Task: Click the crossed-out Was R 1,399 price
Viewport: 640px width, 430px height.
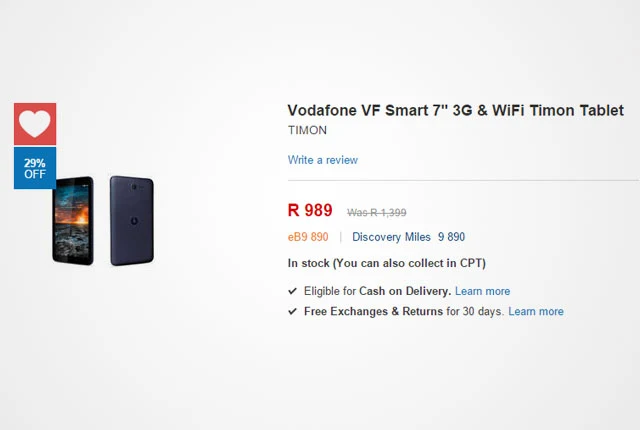Action: click(376, 213)
